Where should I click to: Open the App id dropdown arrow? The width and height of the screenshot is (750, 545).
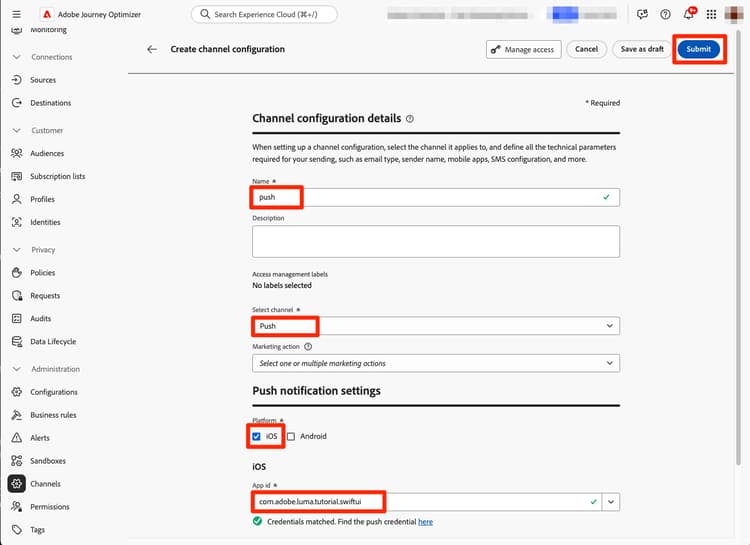click(611, 502)
